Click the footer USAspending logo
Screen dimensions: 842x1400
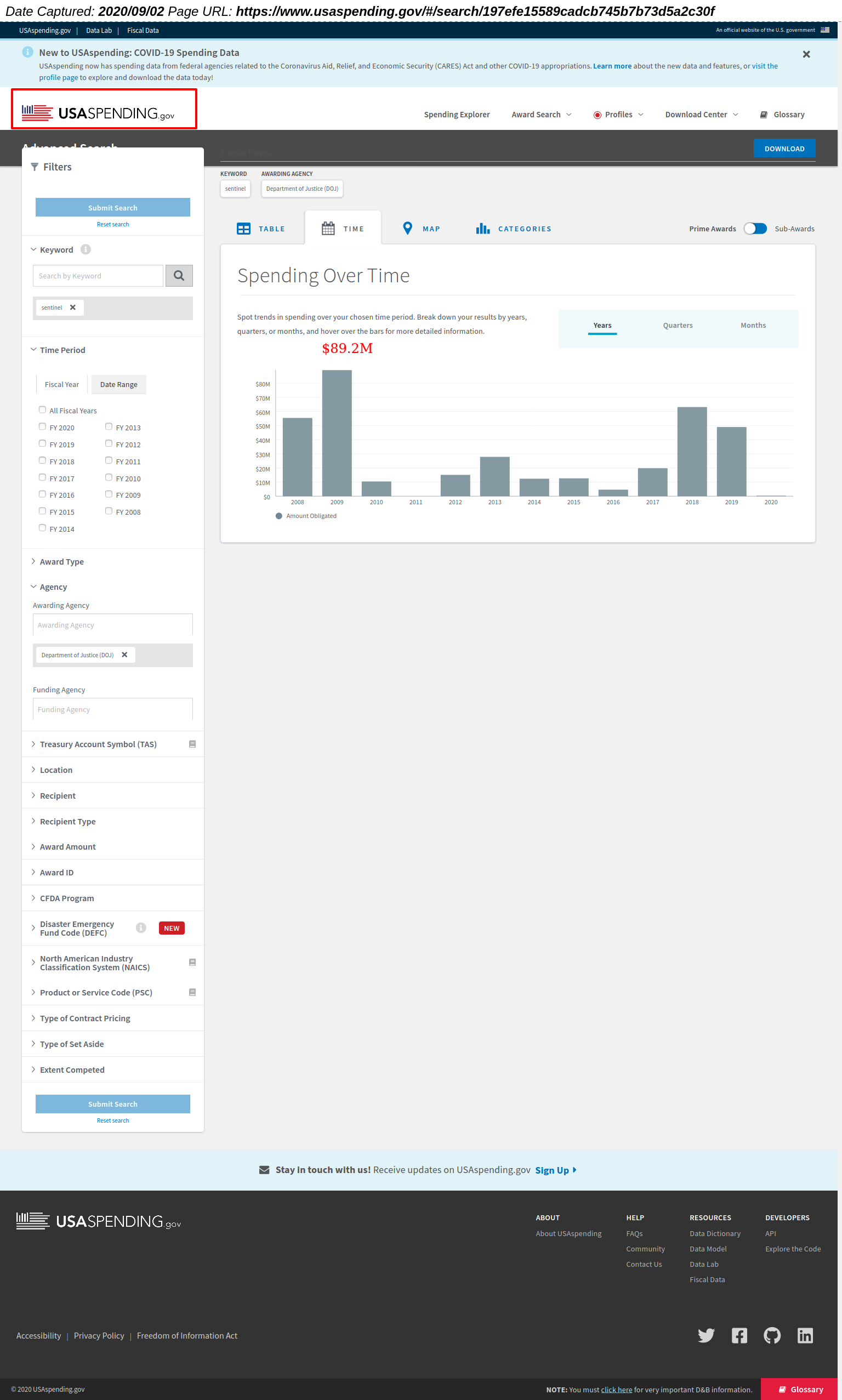pyautogui.click(x=99, y=1221)
